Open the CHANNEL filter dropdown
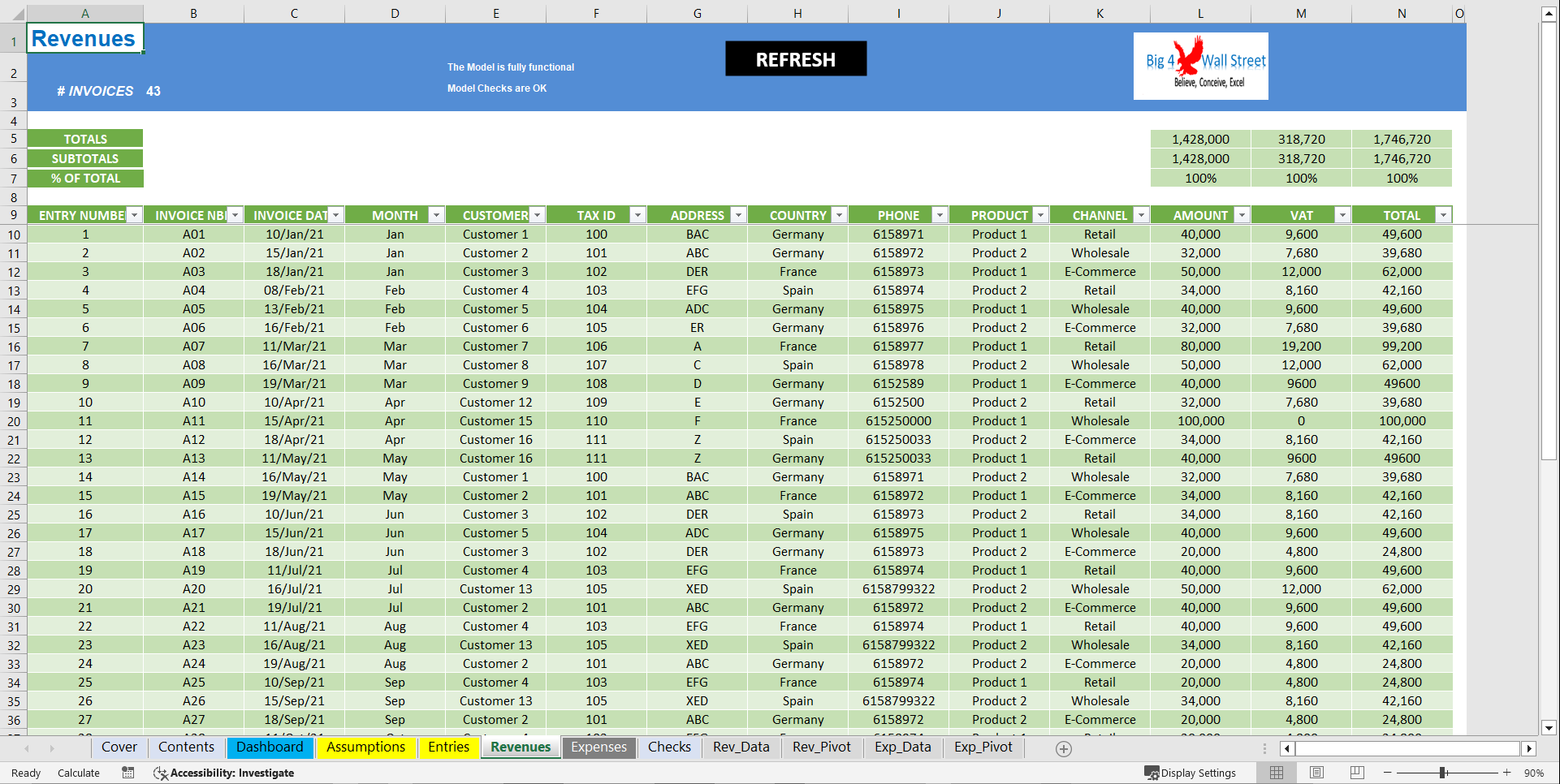Viewport: 1560px width, 784px height. point(1141,214)
